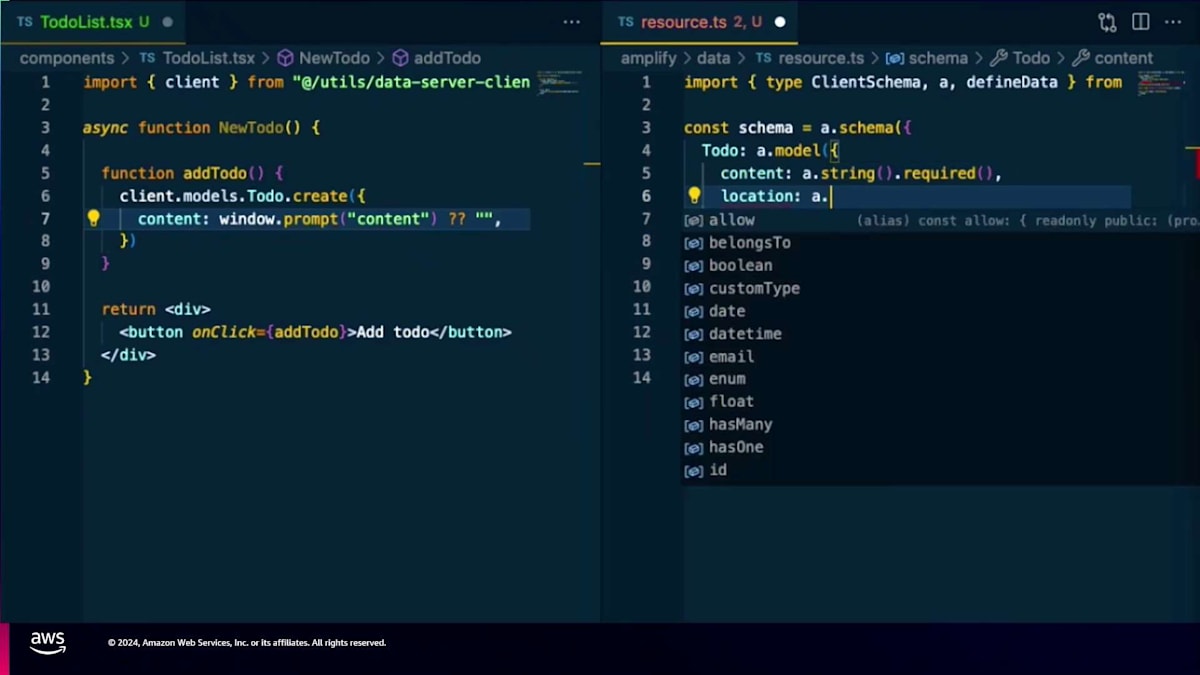The width and height of the screenshot is (1200, 675).
Task: Select 'enum' autocomplete suggestion
Action: [x=941, y=379]
